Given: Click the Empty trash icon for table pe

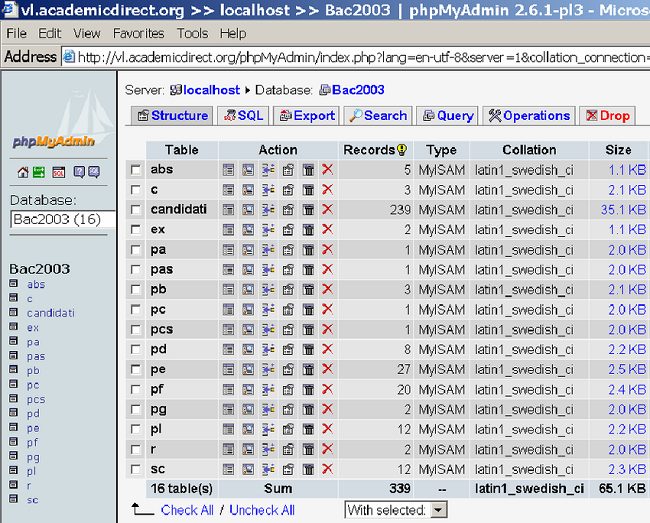Looking at the screenshot, I should (x=308, y=369).
